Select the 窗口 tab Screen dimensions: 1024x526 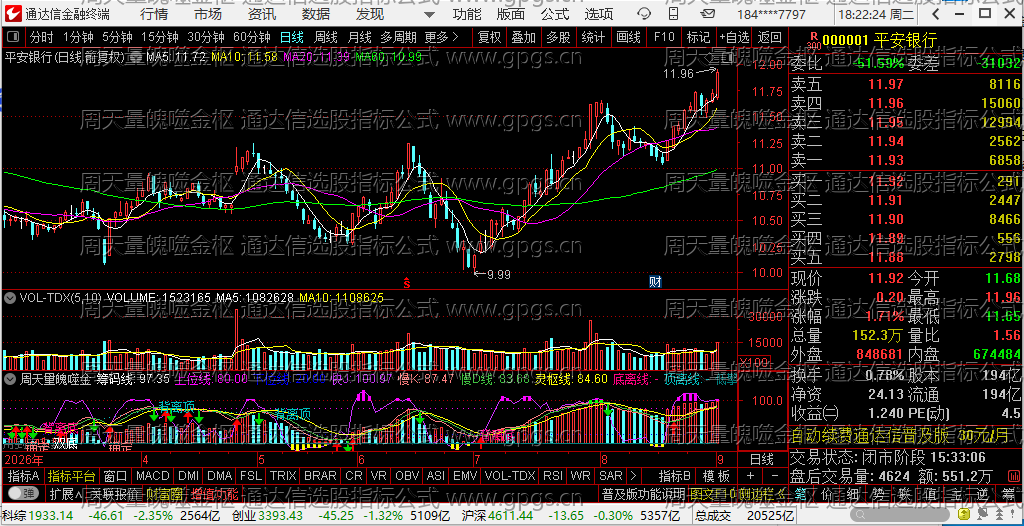pos(116,476)
